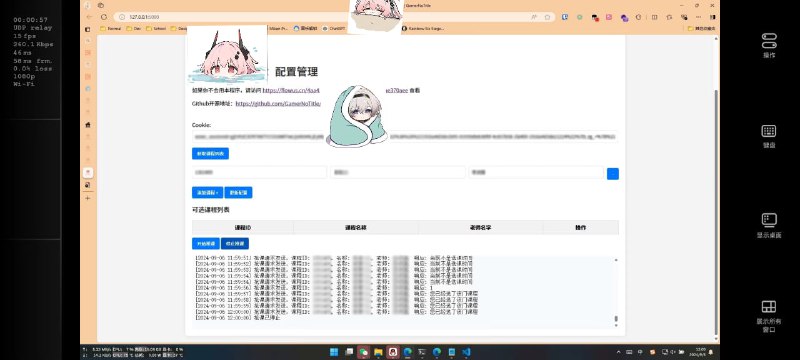This screenshot has width=800, height=360.
Task: Open the Dev bookmarks folder
Action: [134, 29]
